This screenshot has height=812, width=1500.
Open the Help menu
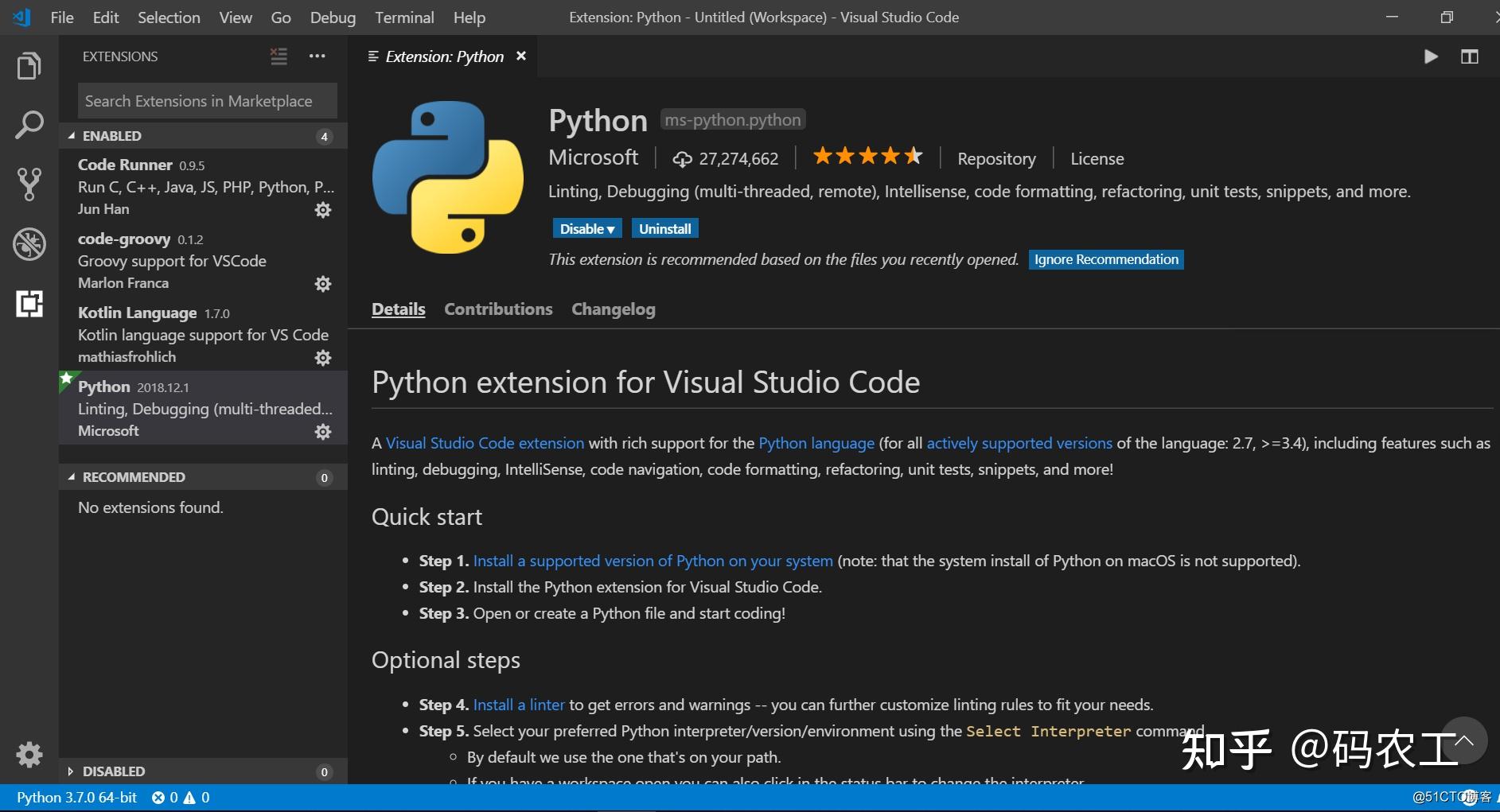tap(469, 17)
